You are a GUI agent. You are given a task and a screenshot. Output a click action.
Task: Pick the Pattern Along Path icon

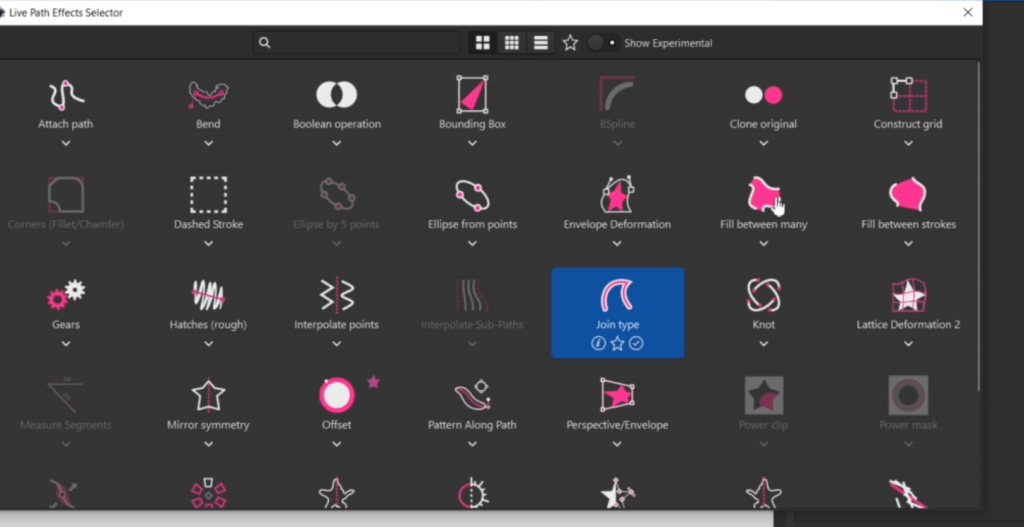pyautogui.click(x=471, y=395)
